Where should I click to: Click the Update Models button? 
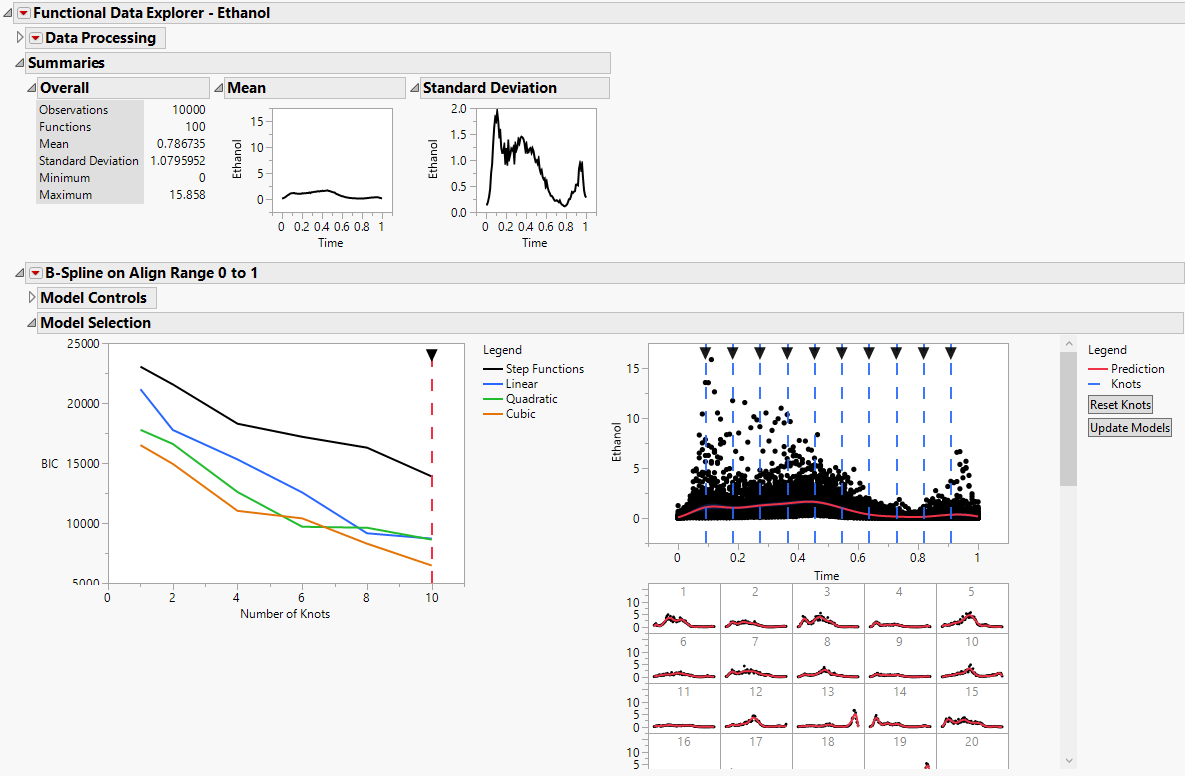pyautogui.click(x=1130, y=428)
